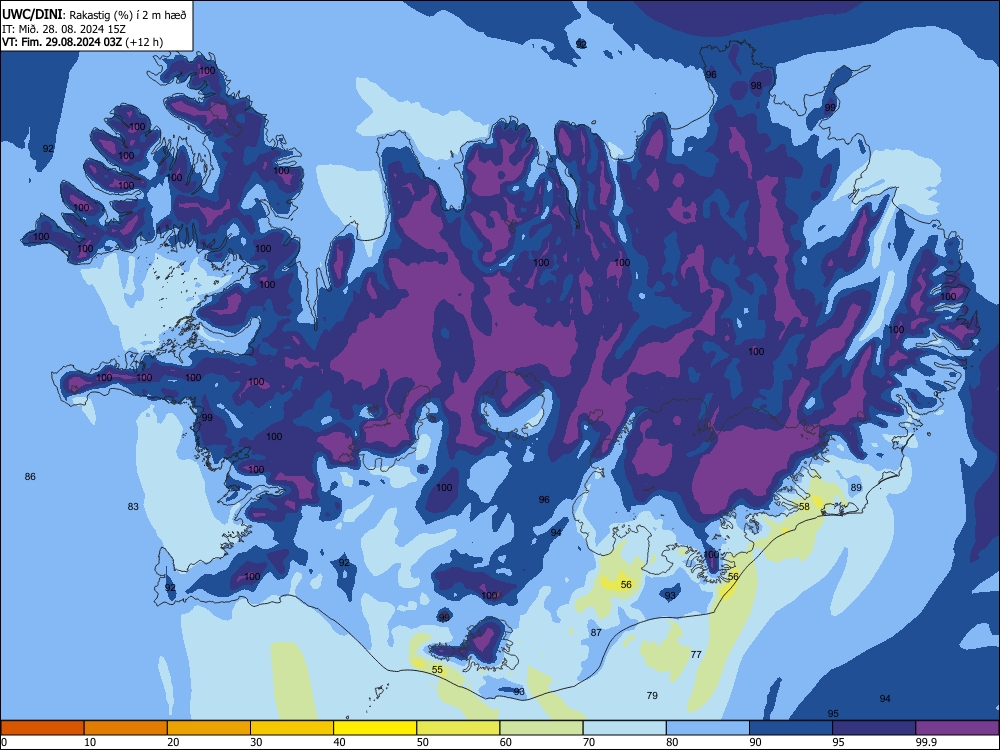Click the 10–20 orange legend swatch
1000x750 pixels.
click(x=126, y=728)
